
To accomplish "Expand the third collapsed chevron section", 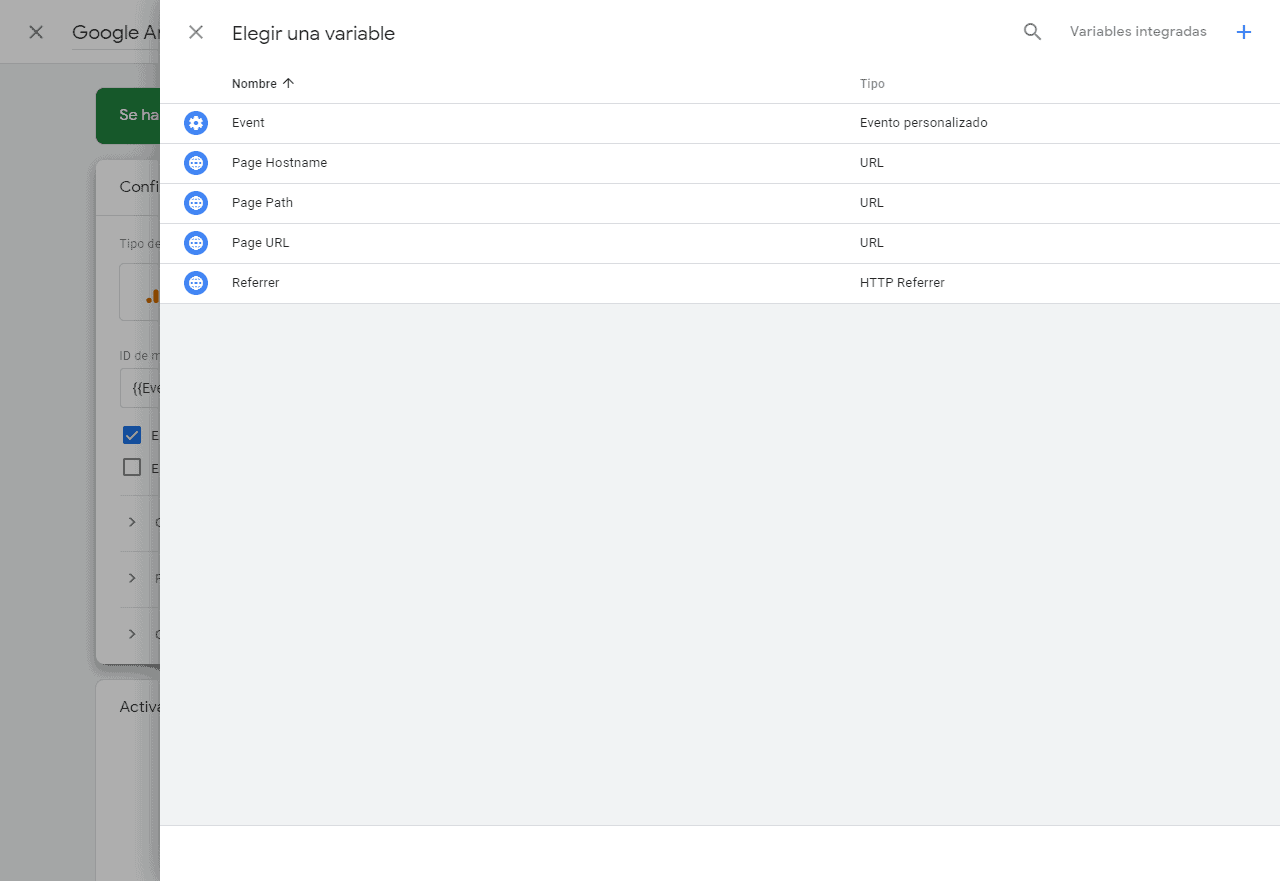I will tap(132, 634).
